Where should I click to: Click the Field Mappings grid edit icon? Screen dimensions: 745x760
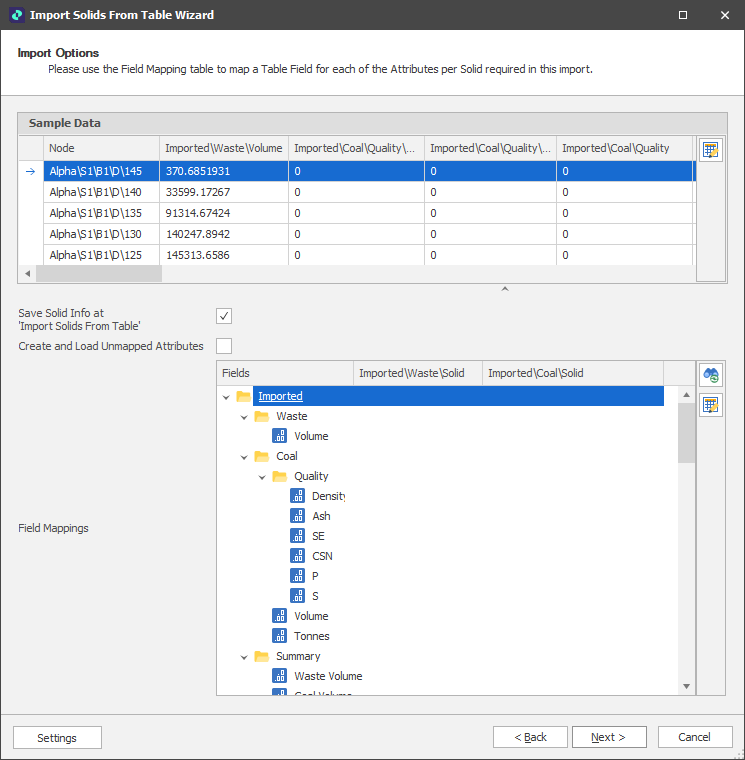point(711,405)
